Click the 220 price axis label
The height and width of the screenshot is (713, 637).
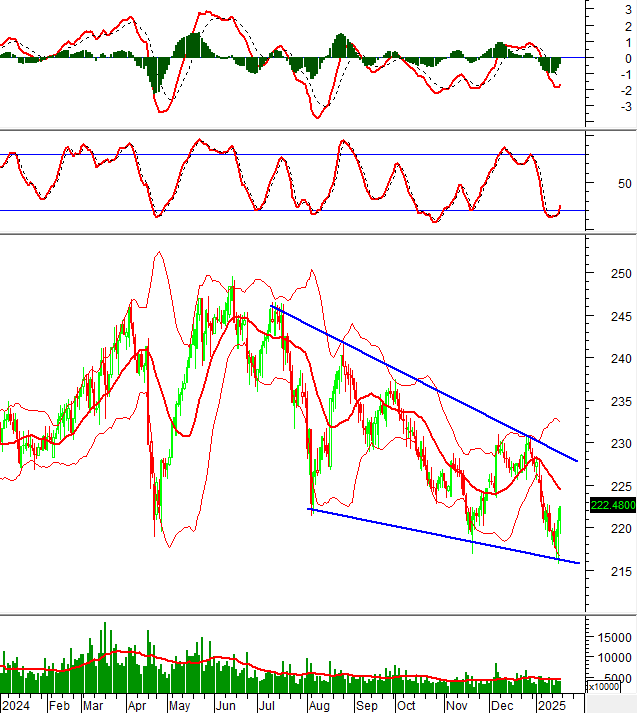click(x=621, y=528)
